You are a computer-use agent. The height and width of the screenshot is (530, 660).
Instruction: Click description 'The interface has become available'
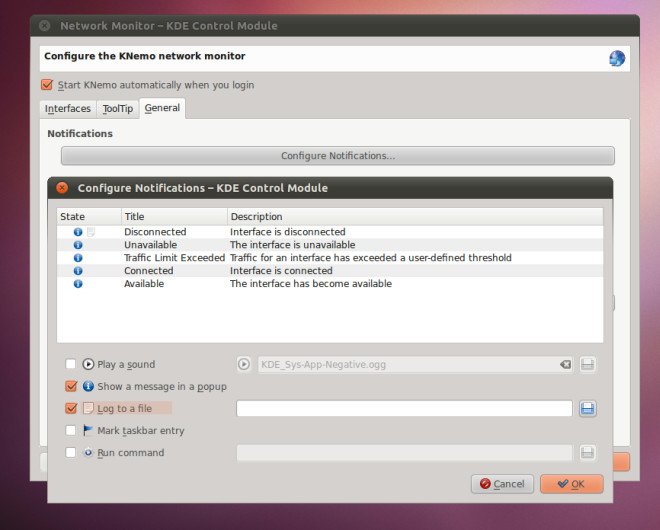pos(311,284)
